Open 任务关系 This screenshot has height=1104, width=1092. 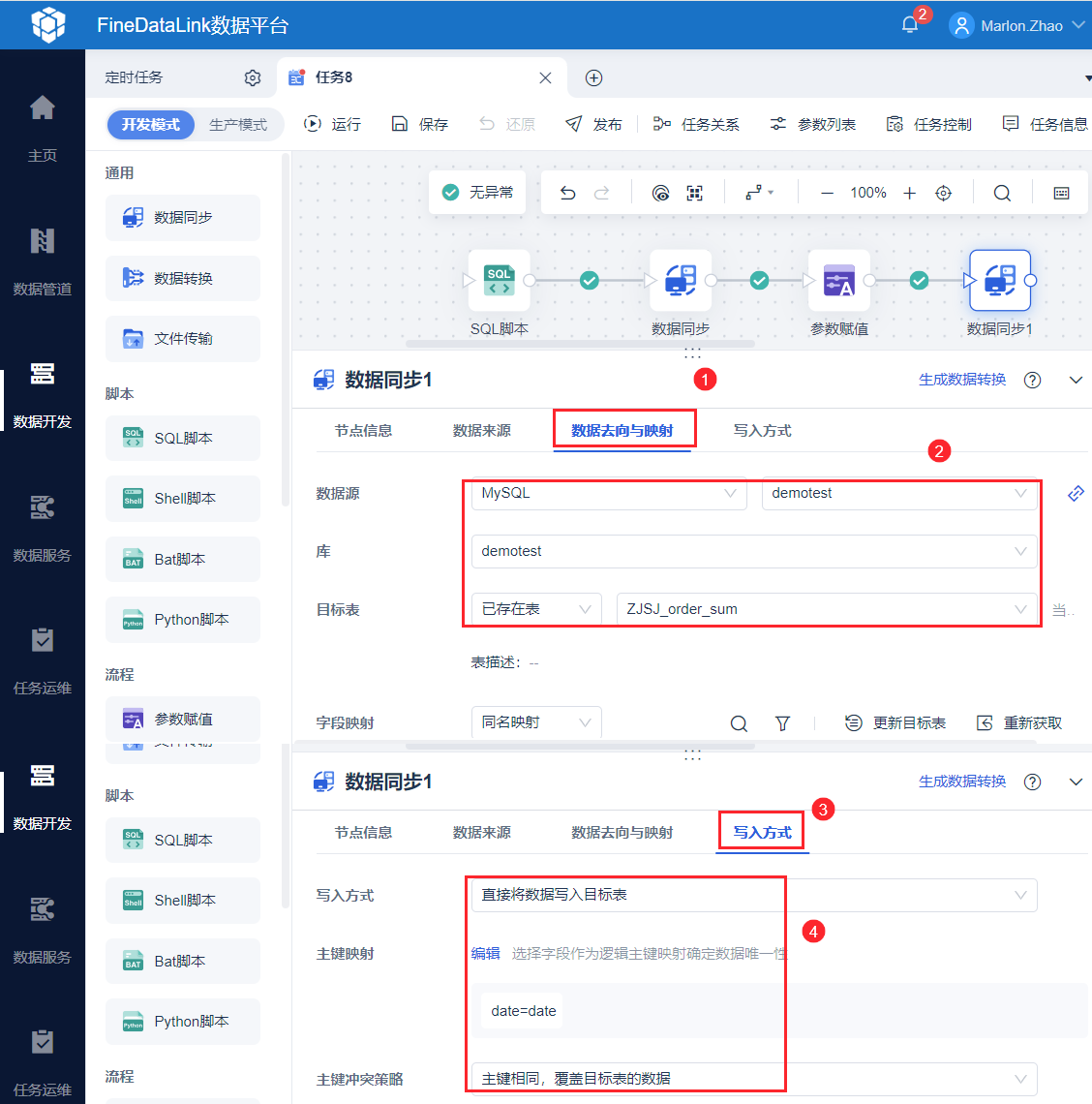coord(696,125)
